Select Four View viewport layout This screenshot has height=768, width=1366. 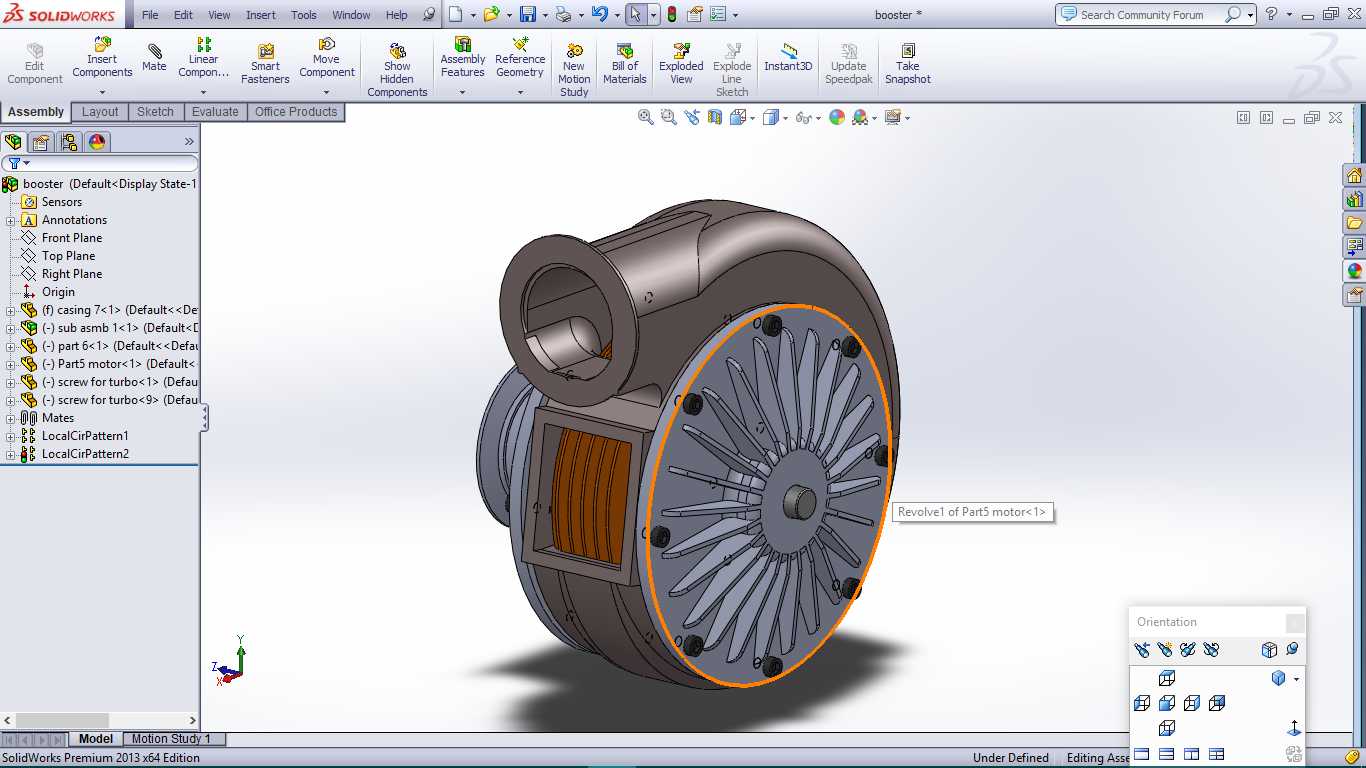pos(1216,754)
